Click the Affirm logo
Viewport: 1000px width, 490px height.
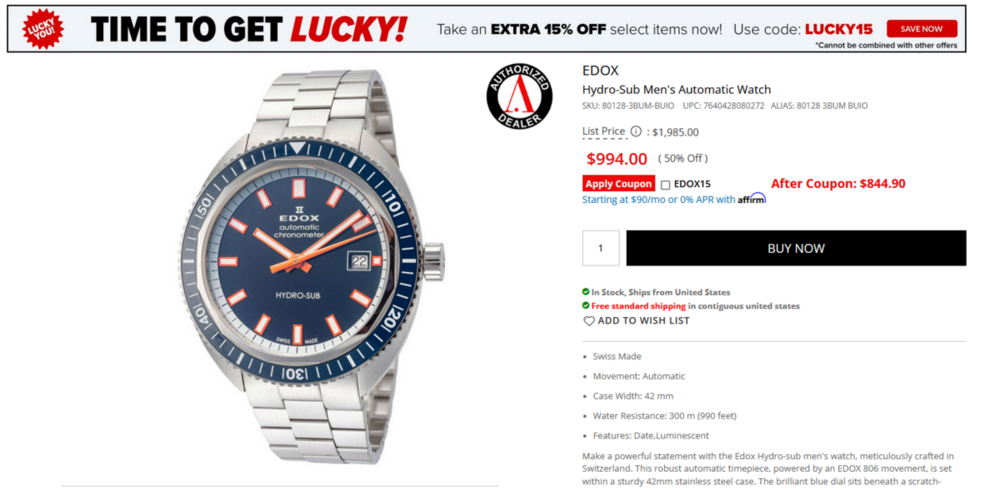coord(752,199)
